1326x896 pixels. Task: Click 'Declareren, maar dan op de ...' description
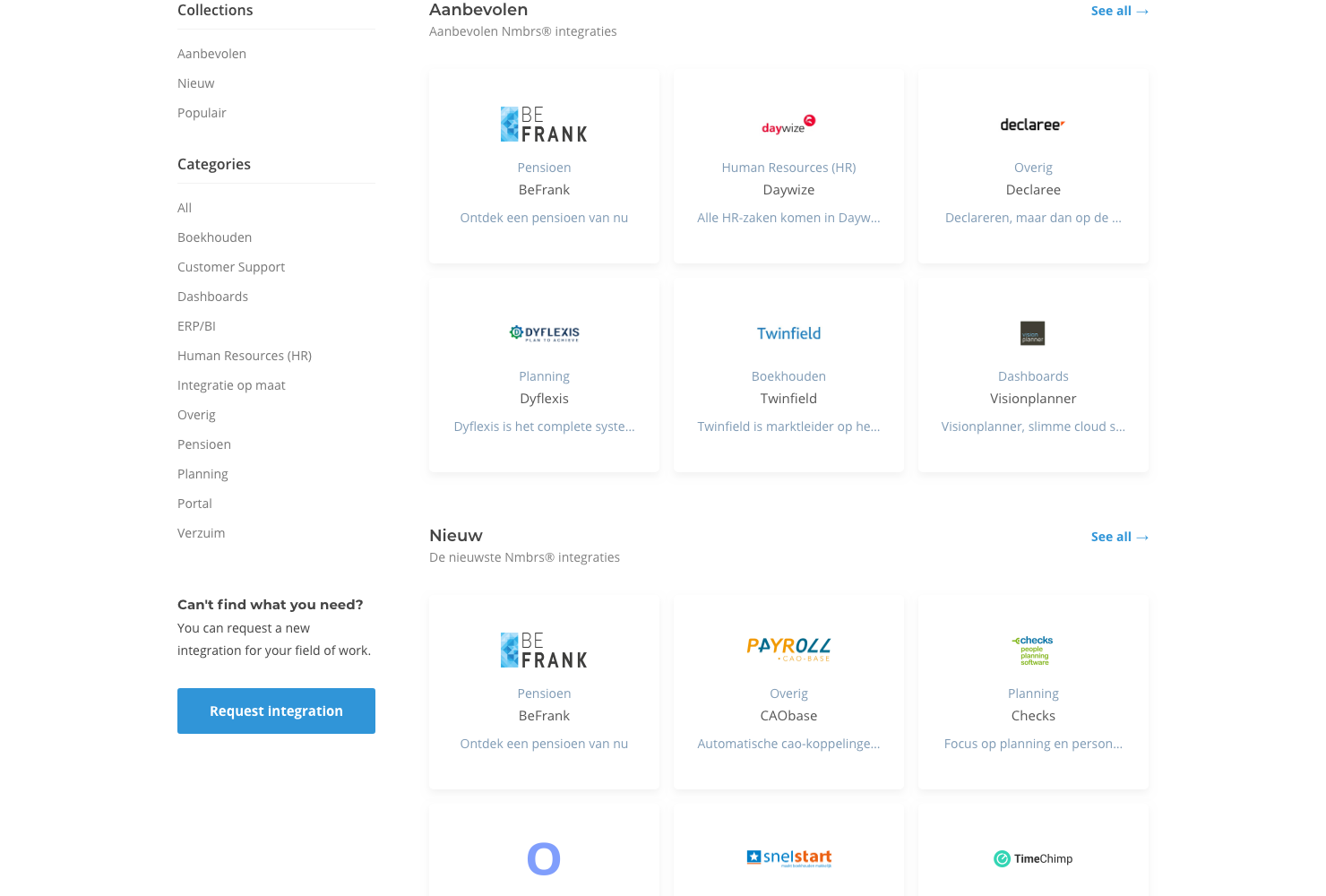1033,218
